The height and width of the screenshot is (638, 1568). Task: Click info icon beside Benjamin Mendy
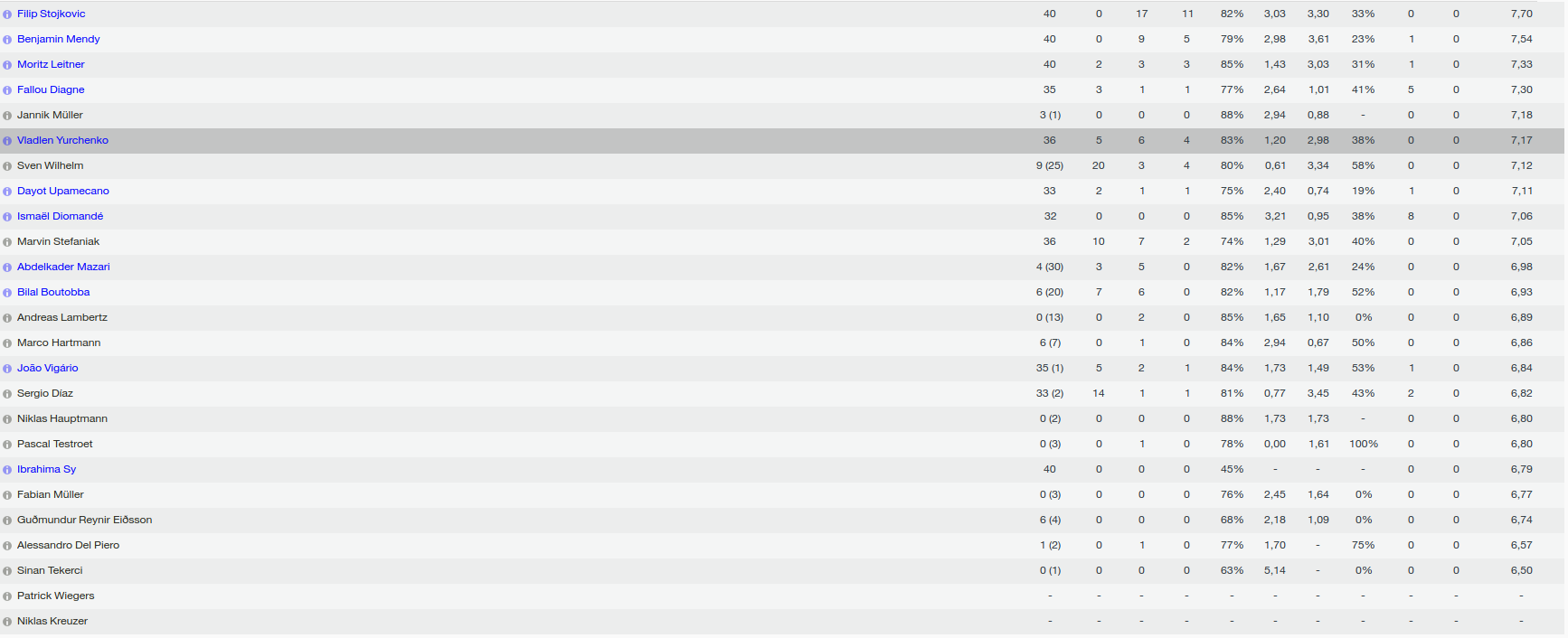[x=7, y=40]
